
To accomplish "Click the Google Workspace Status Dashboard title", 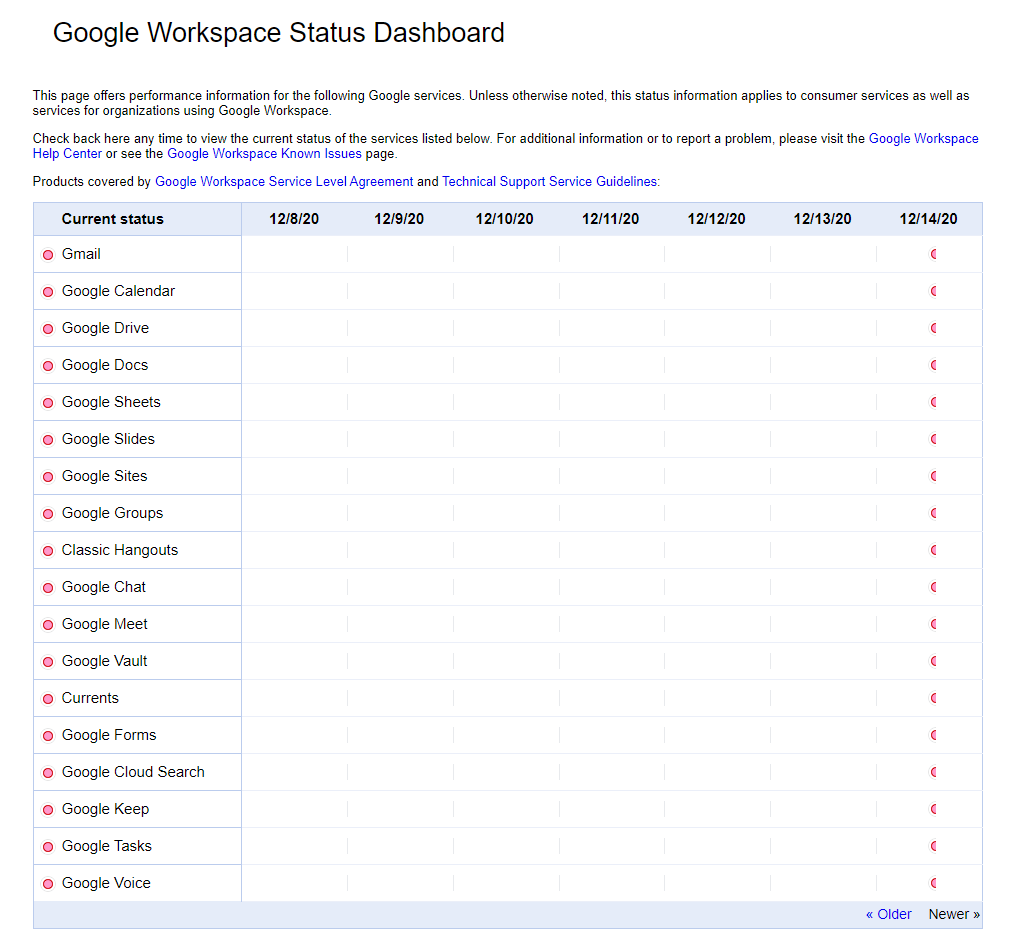I will point(278,33).
